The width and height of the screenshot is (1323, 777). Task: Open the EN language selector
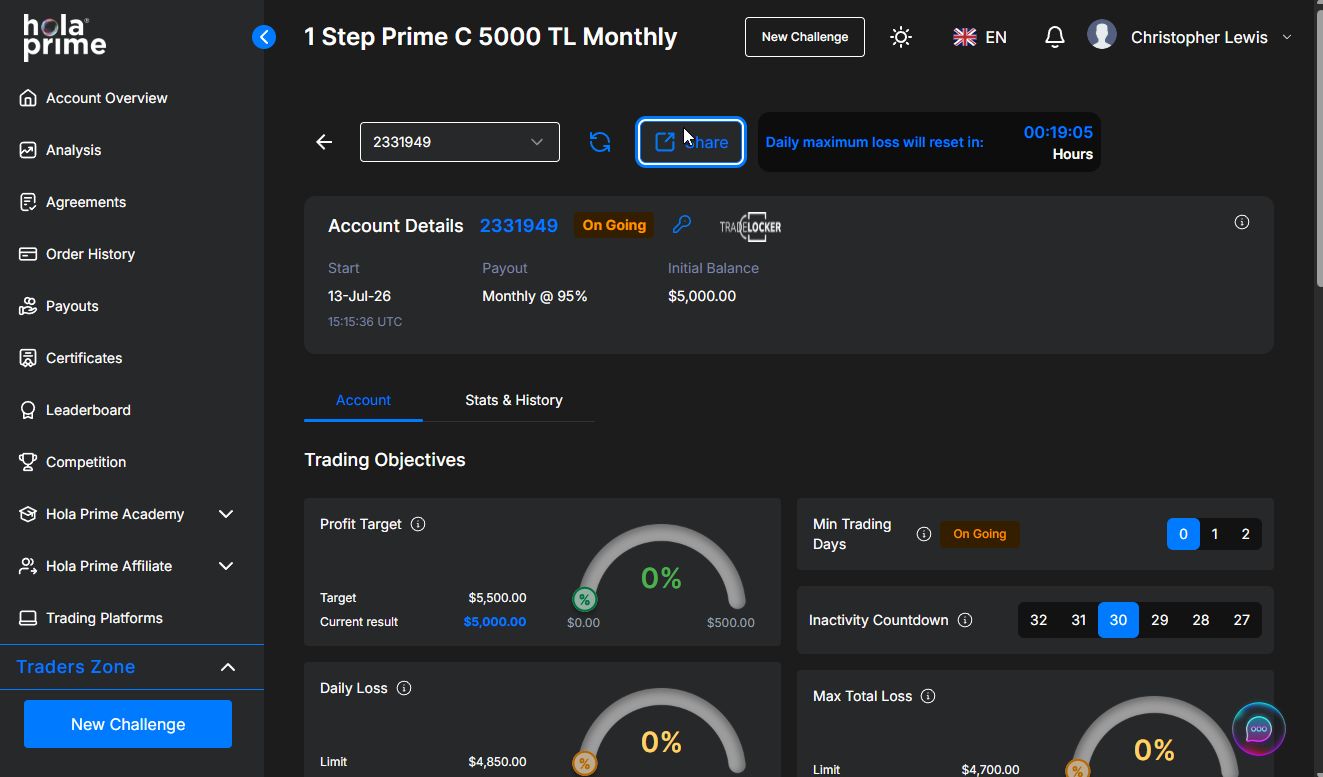980,37
